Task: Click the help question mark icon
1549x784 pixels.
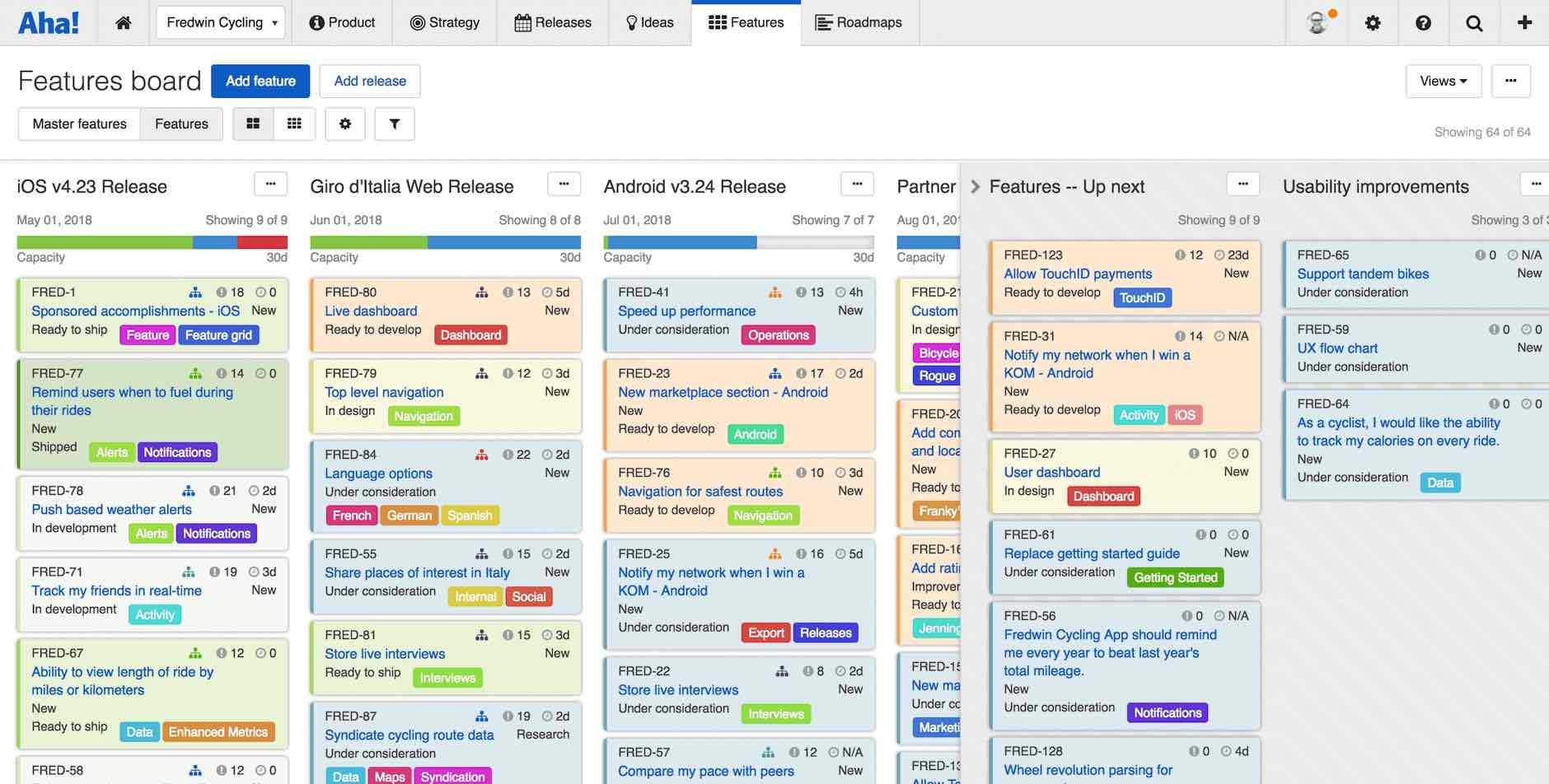Action: pyautogui.click(x=1423, y=23)
